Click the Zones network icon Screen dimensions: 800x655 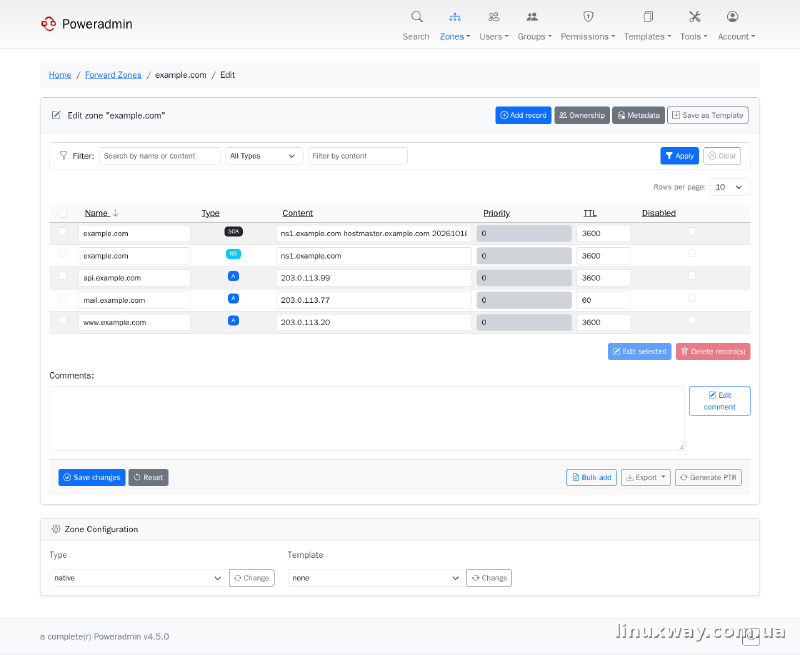[455, 17]
